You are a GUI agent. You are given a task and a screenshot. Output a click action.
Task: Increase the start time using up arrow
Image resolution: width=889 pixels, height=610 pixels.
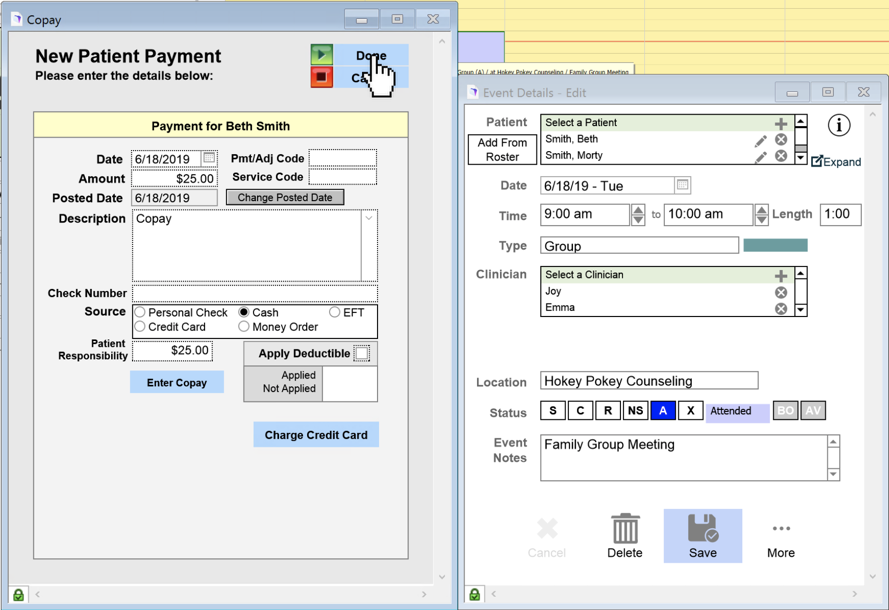[638, 209]
